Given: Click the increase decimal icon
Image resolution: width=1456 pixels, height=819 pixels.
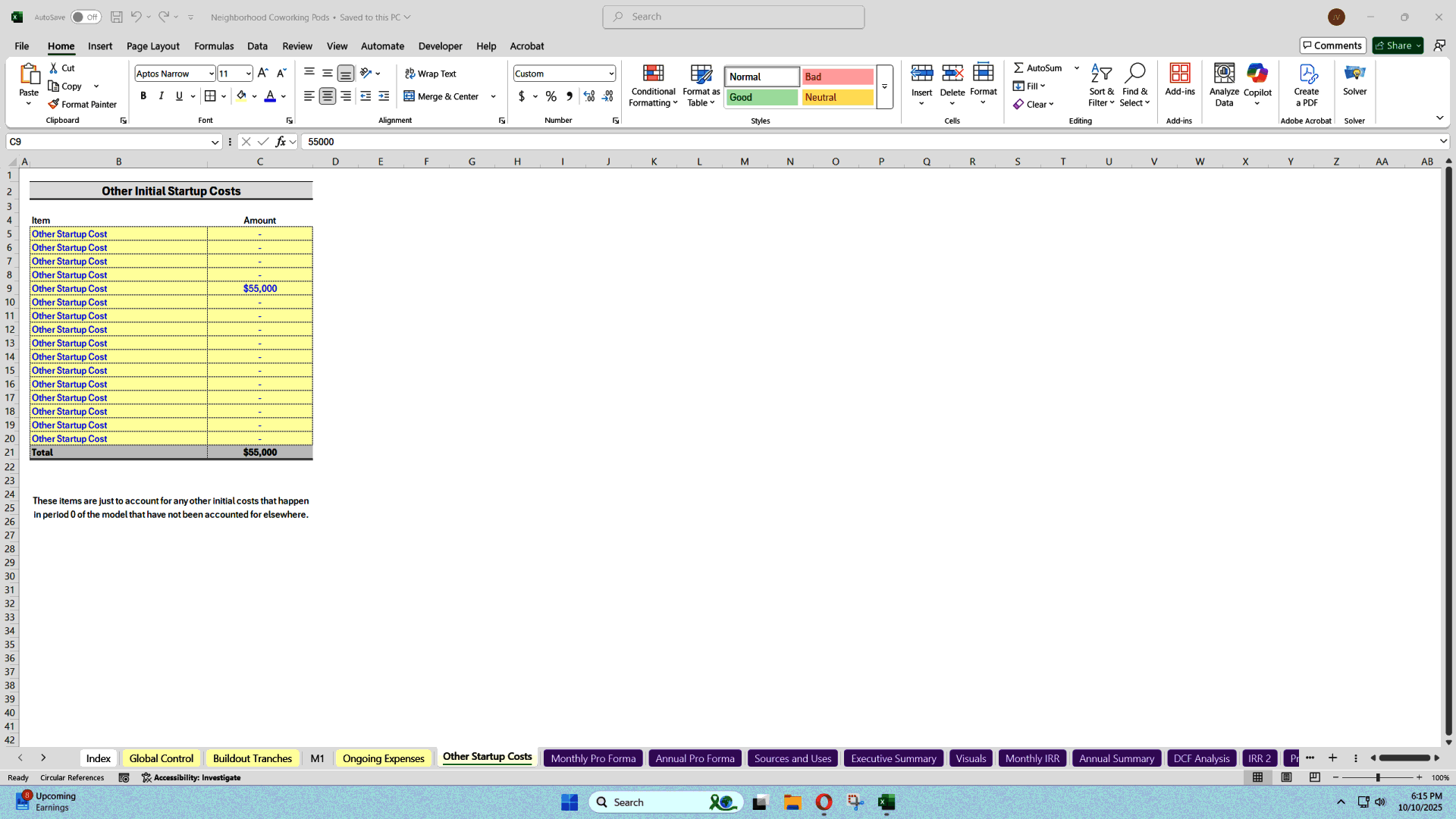Looking at the screenshot, I should (589, 96).
